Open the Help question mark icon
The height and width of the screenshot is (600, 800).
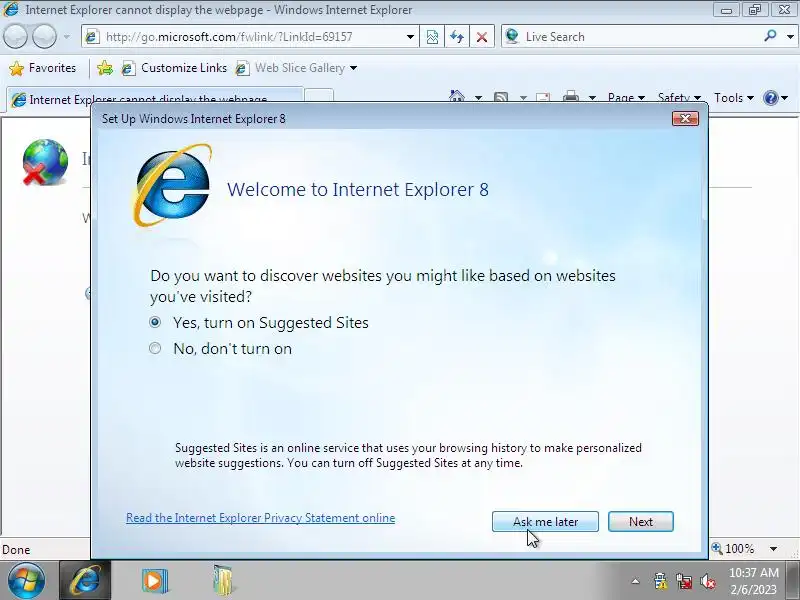tap(771, 97)
